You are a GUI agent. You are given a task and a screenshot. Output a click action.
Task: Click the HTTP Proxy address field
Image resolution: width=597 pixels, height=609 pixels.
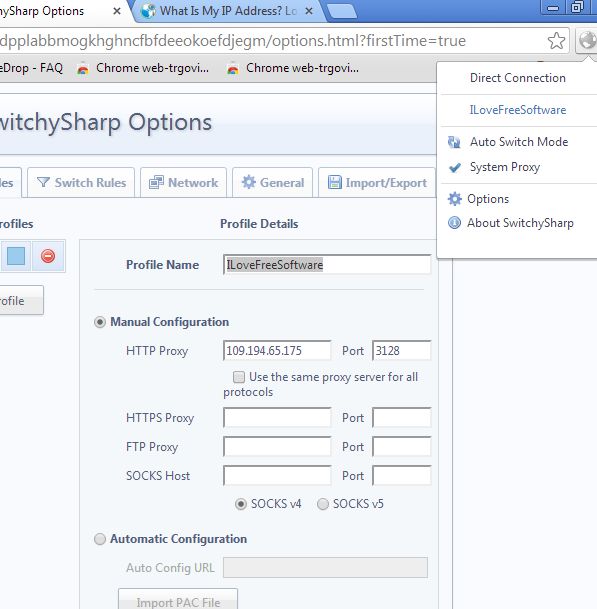277,351
